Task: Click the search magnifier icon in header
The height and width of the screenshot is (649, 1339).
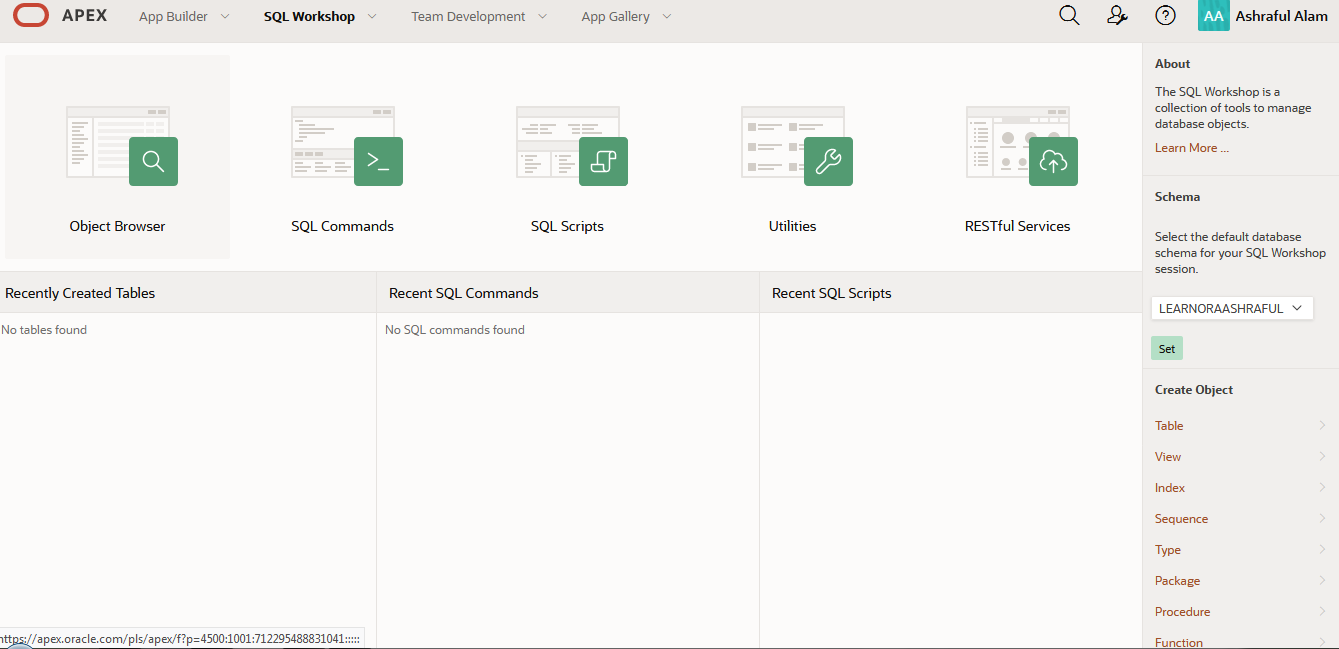Action: click(x=1069, y=16)
